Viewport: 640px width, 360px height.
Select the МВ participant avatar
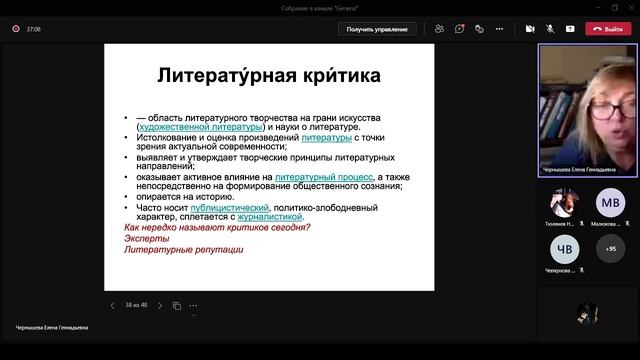pos(610,203)
